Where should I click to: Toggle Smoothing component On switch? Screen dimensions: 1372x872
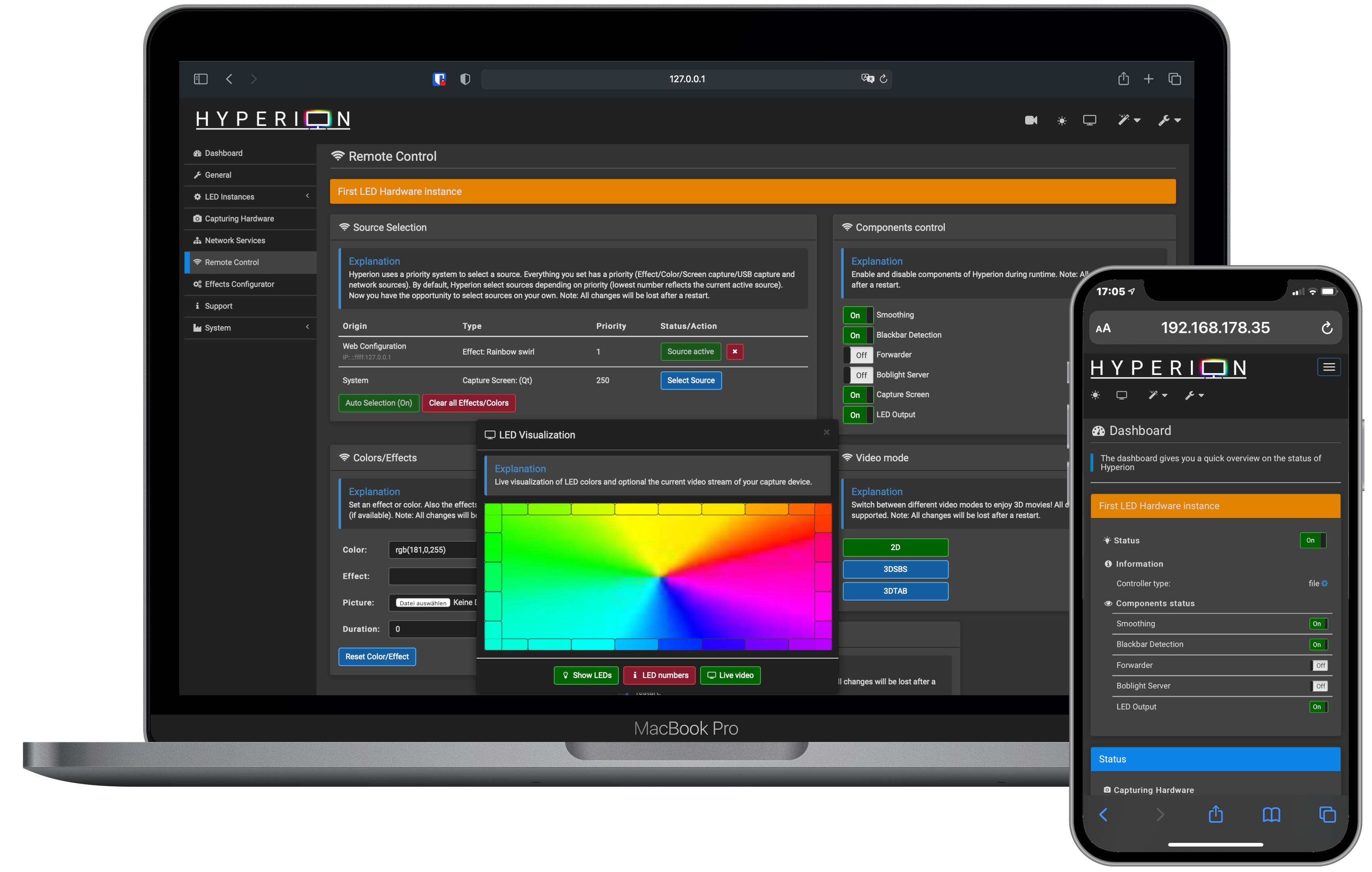(858, 313)
